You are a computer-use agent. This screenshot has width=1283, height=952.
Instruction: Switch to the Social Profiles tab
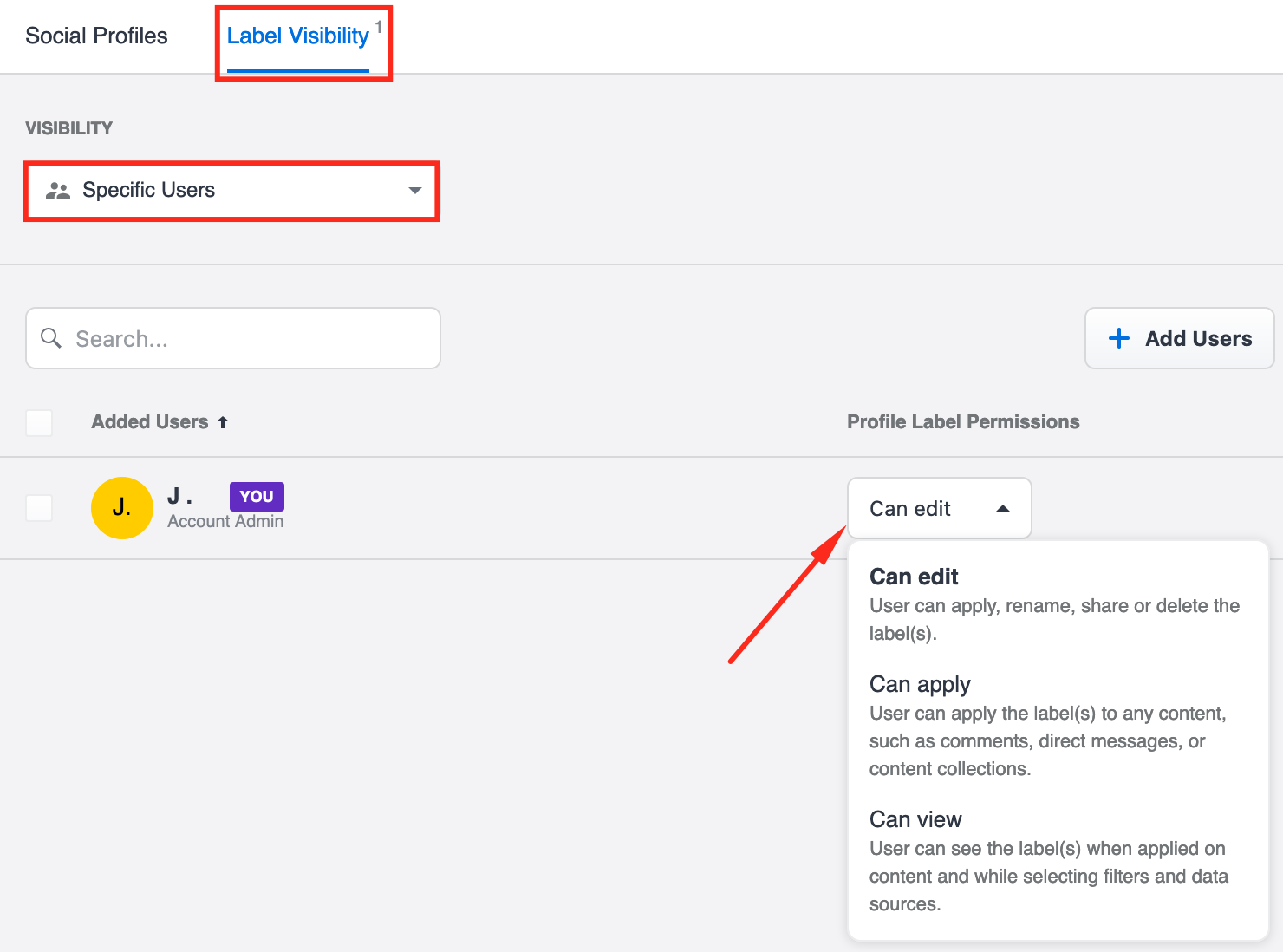(96, 36)
